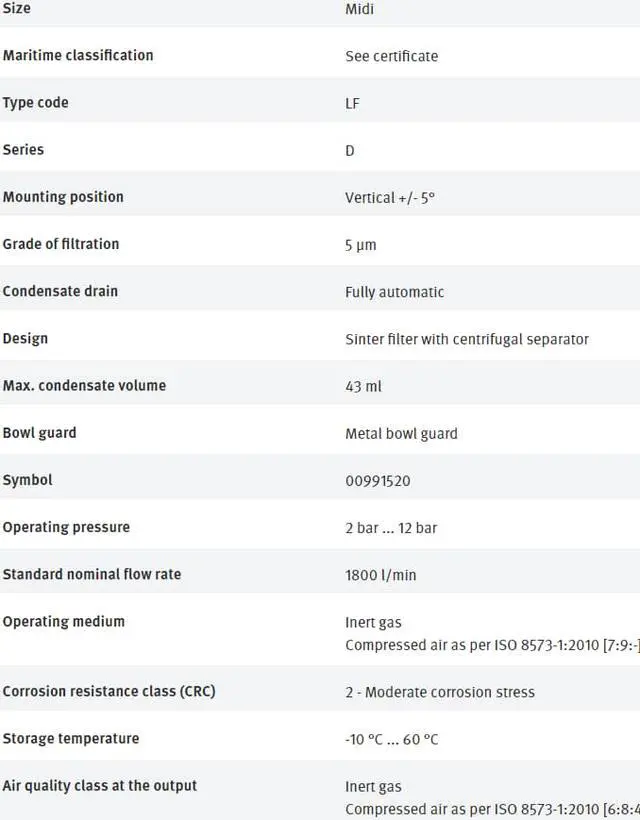Screen dimensions: 640x820
Task: Click the "Metal bowl guard" value
Action: pyautogui.click(x=401, y=434)
